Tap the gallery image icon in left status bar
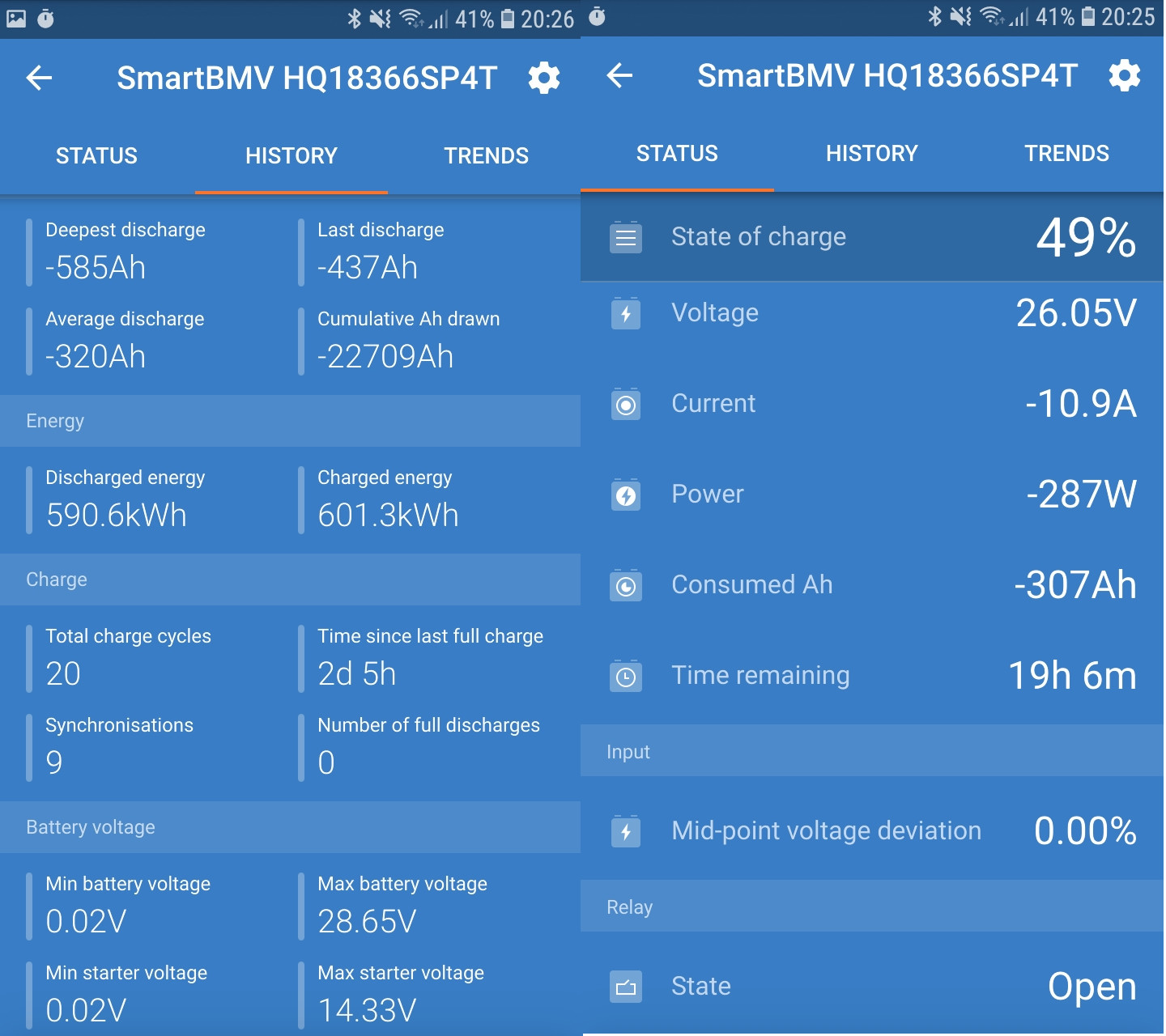 tap(16, 19)
